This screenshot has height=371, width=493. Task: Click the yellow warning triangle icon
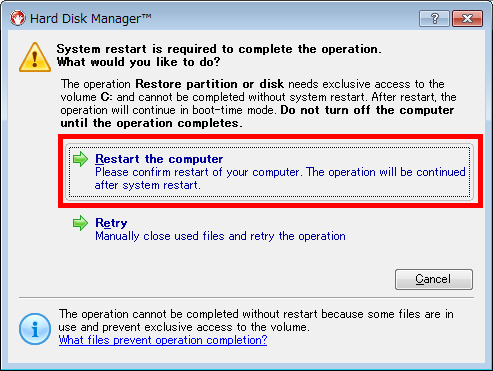click(x=35, y=57)
